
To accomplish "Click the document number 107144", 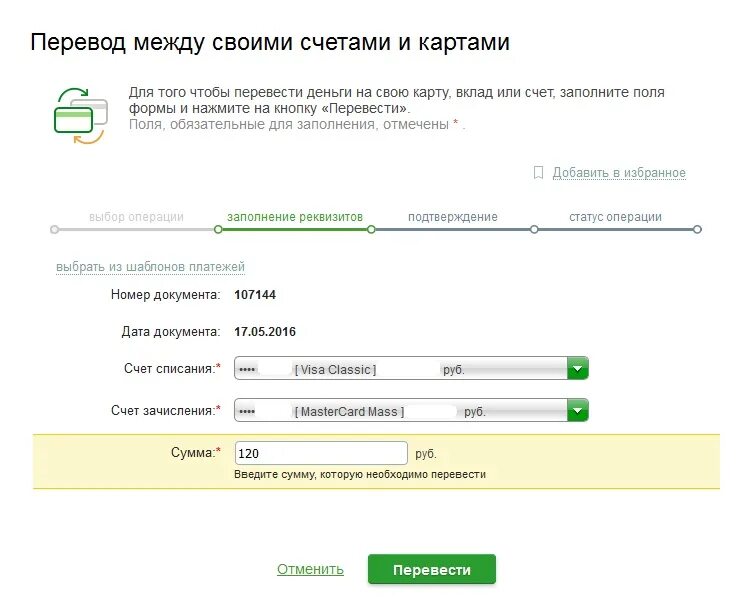I will (x=255, y=294).
